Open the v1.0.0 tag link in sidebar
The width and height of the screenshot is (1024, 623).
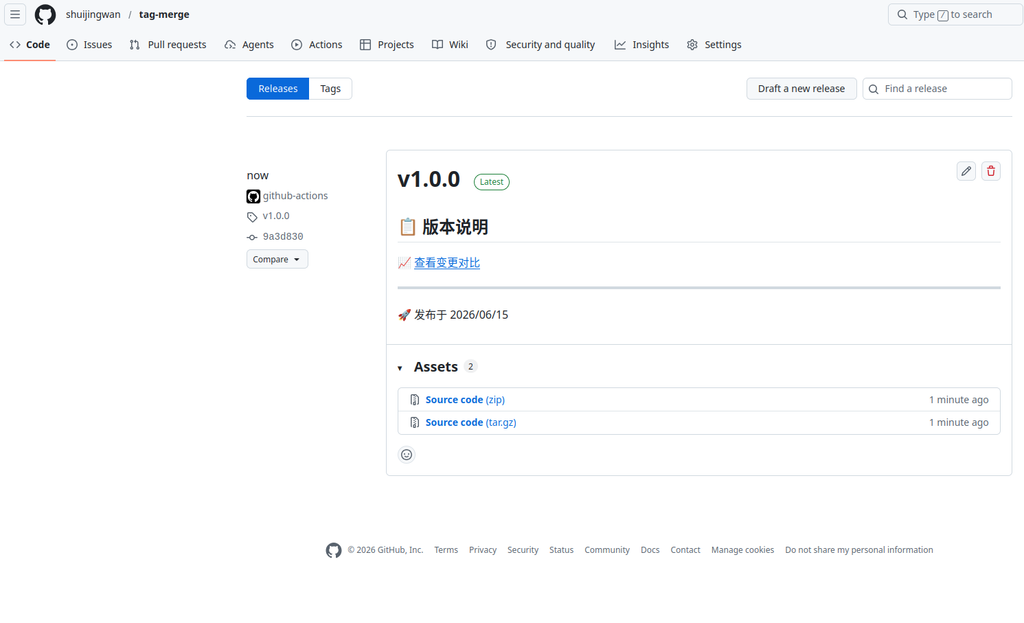coord(276,216)
